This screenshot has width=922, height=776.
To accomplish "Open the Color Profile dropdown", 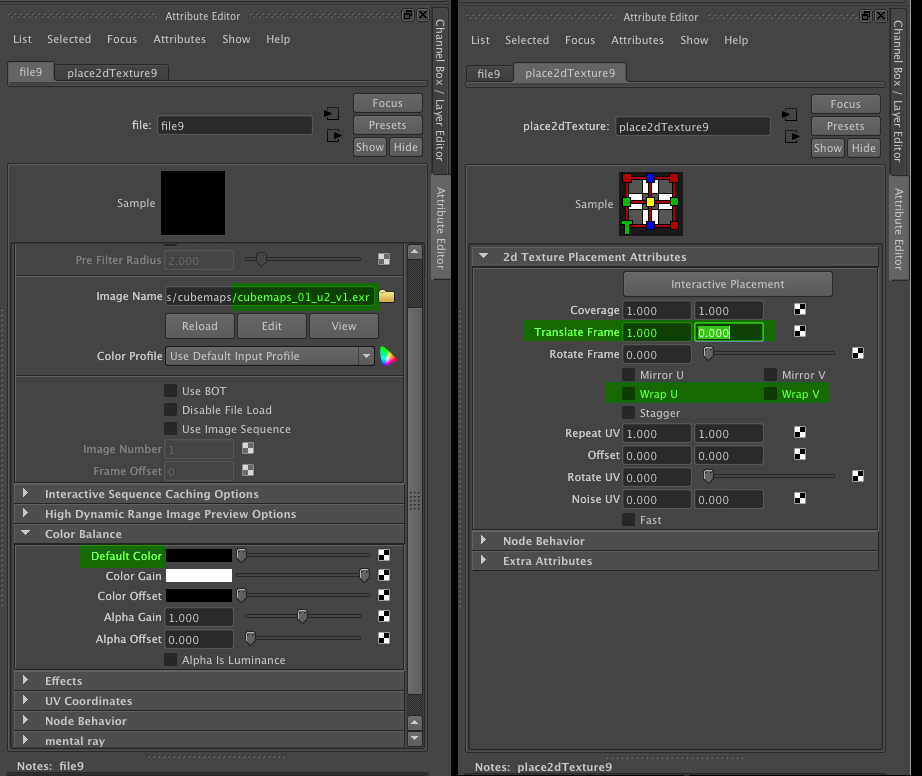I will point(270,356).
